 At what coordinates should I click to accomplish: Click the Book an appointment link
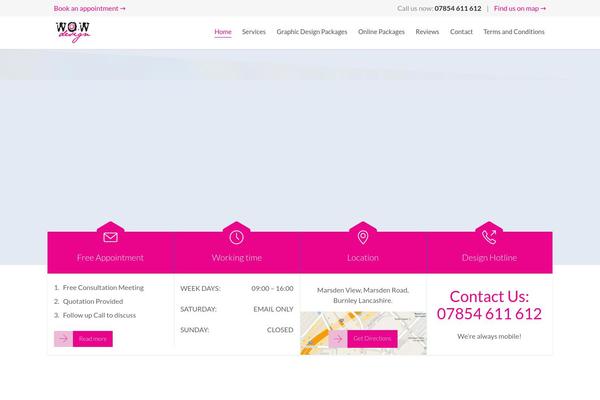click(90, 8)
